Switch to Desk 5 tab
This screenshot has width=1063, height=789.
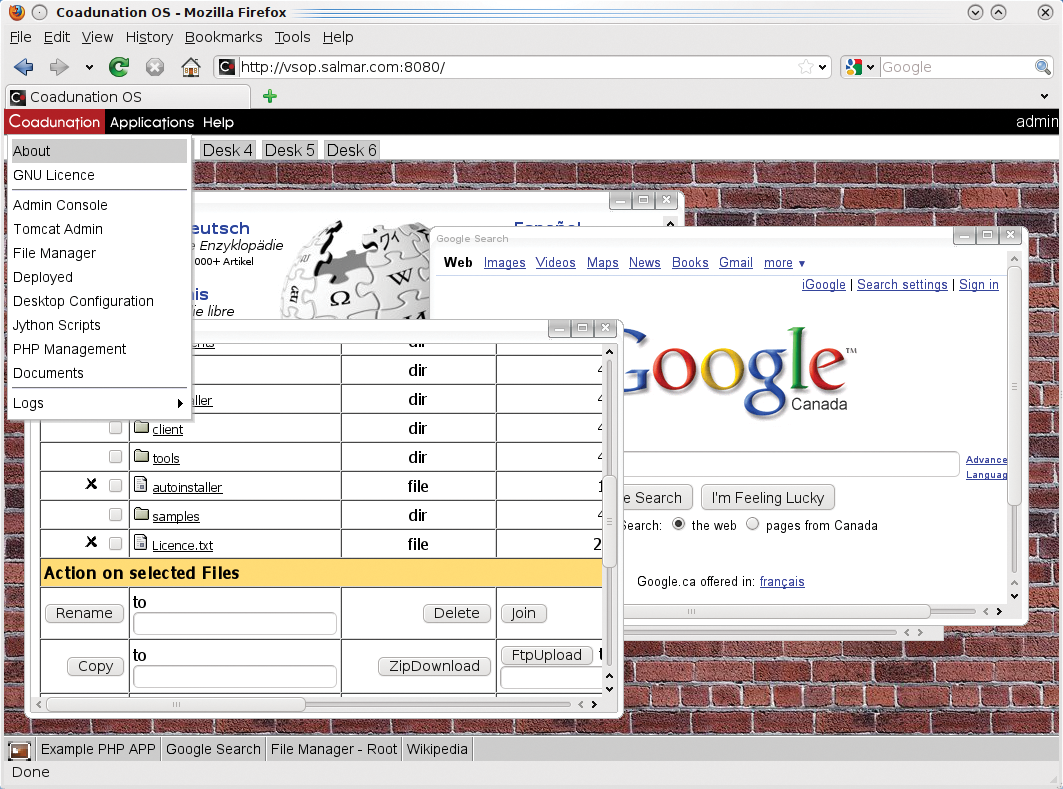289,150
